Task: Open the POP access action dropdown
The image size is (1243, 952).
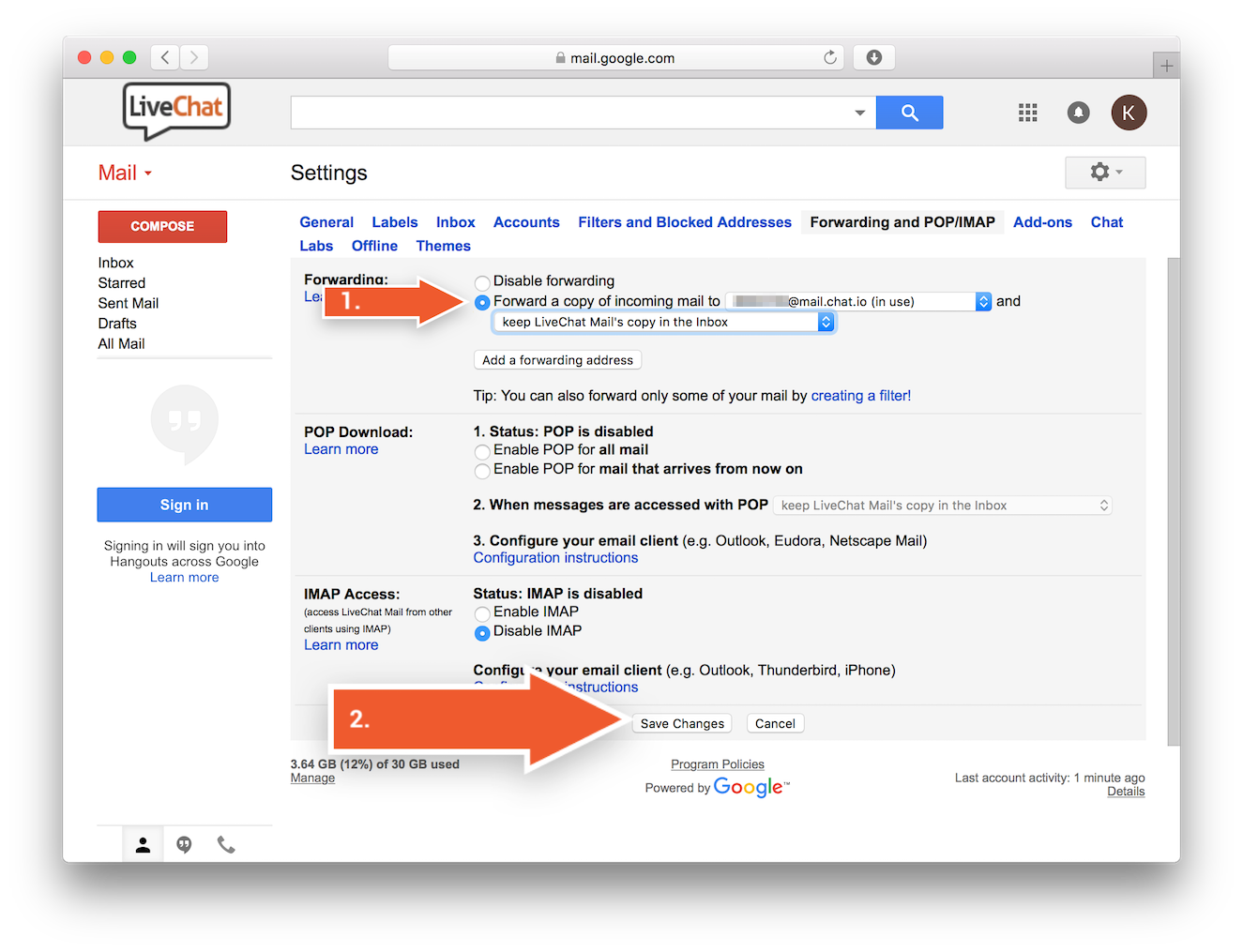Action: click(943, 506)
